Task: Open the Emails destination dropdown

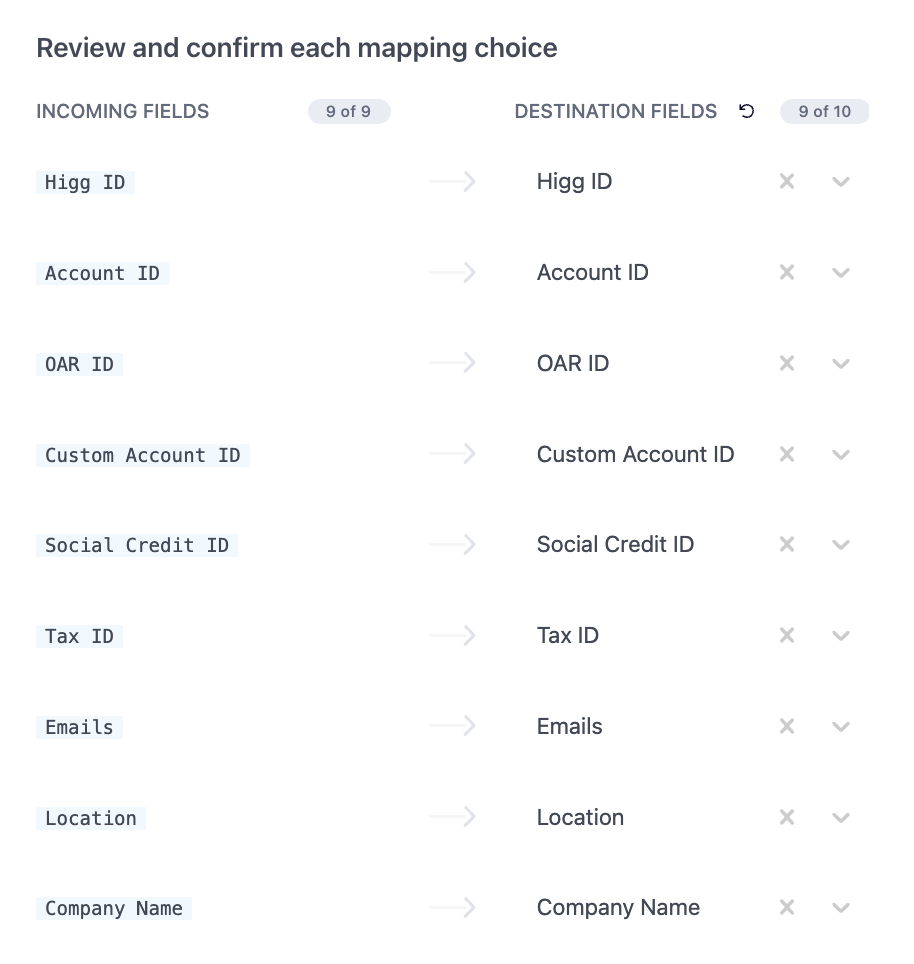Action: 841,727
